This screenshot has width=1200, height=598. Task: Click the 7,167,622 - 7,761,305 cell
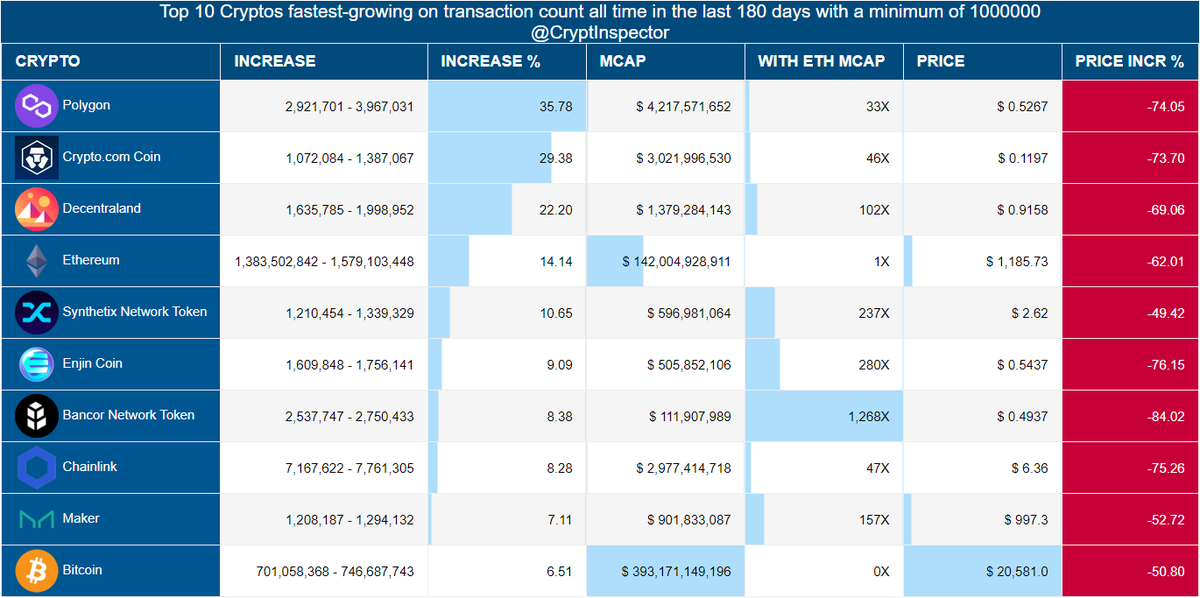pos(324,468)
